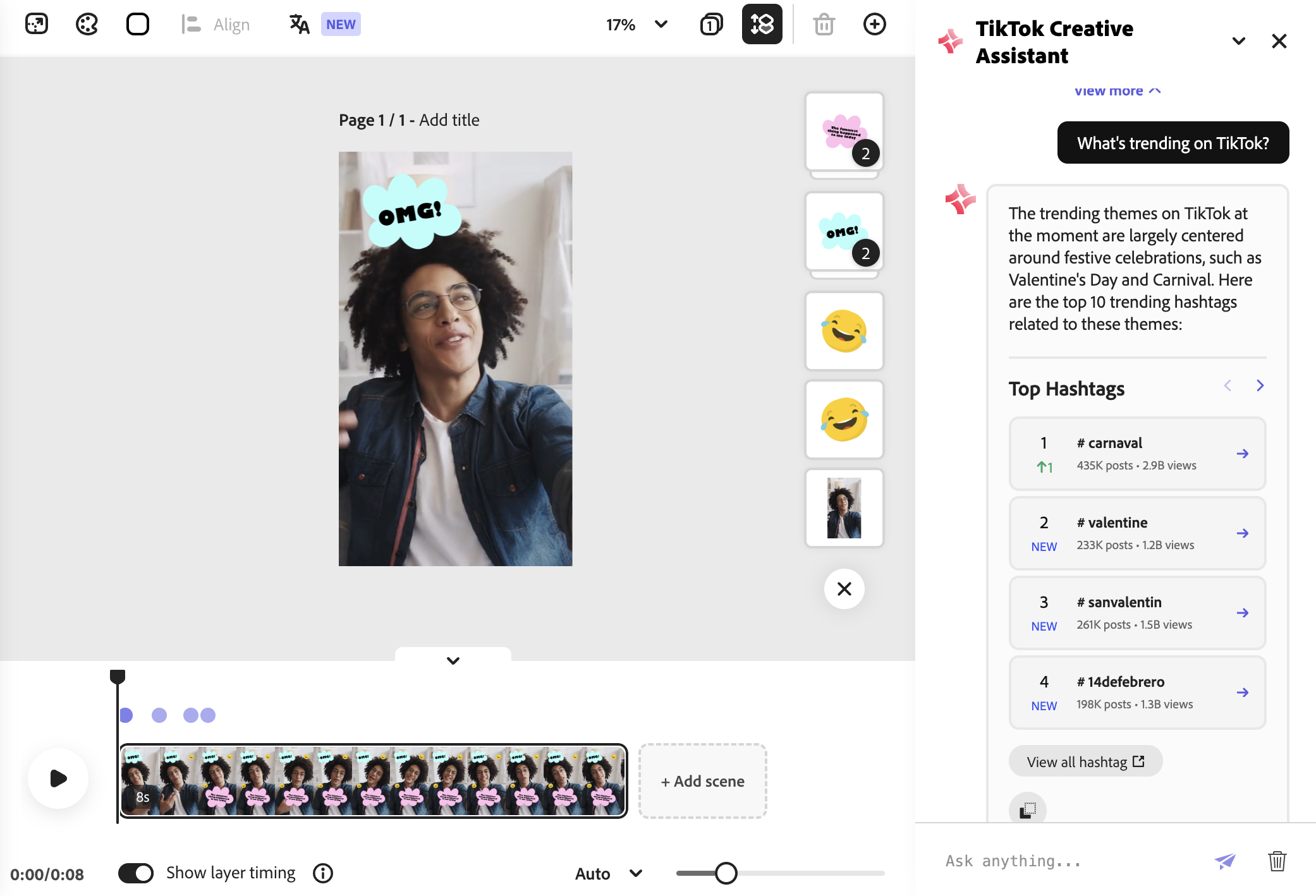
Task: Click the copy response icon below the hashtags
Action: pyautogui.click(x=1028, y=809)
